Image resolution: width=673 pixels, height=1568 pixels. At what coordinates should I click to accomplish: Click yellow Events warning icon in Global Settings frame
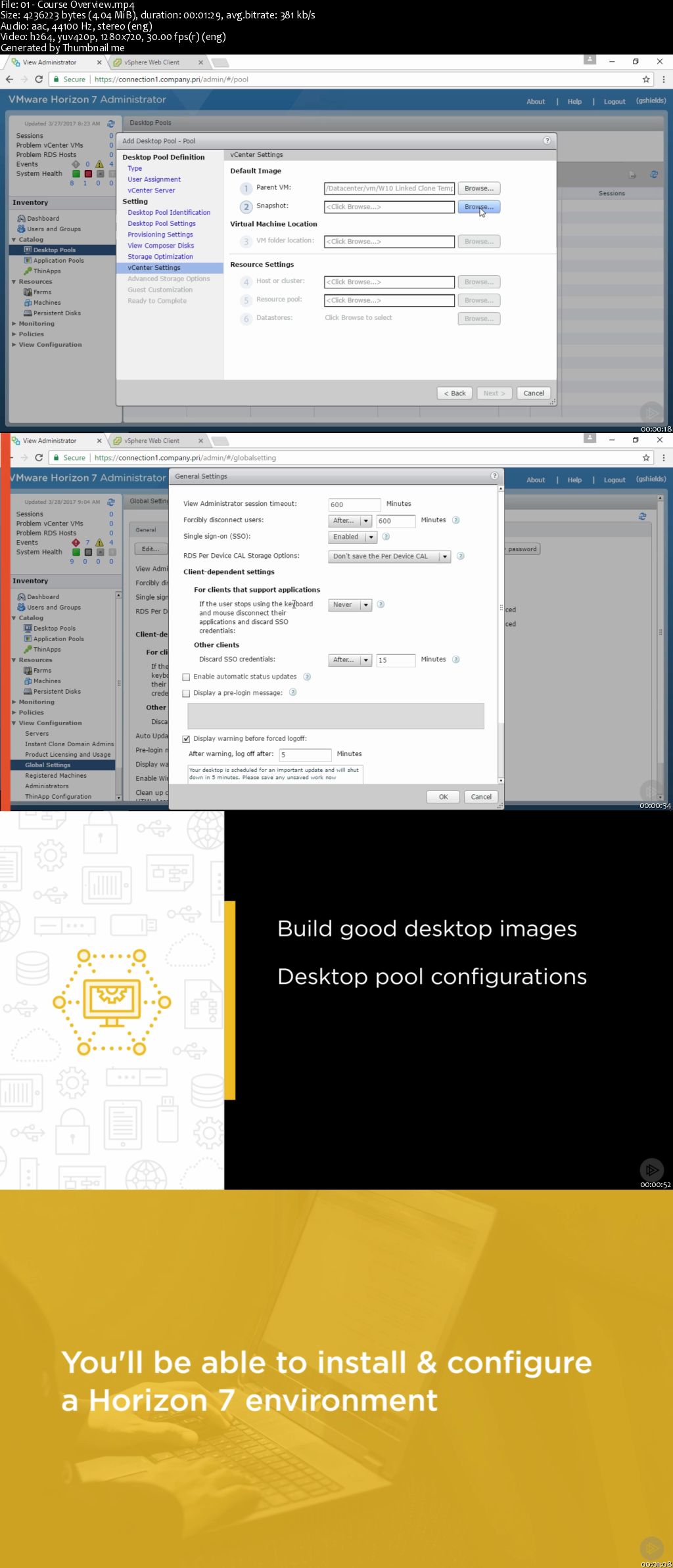click(x=99, y=543)
